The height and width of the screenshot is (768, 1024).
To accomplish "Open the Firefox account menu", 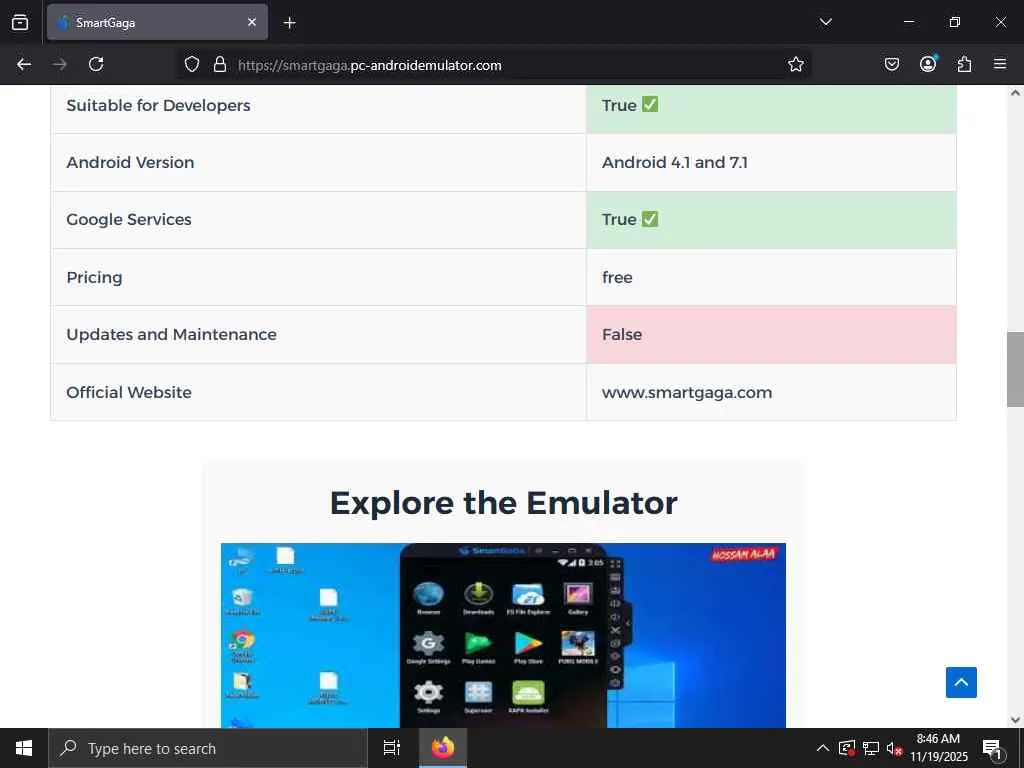I will coord(928,63).
